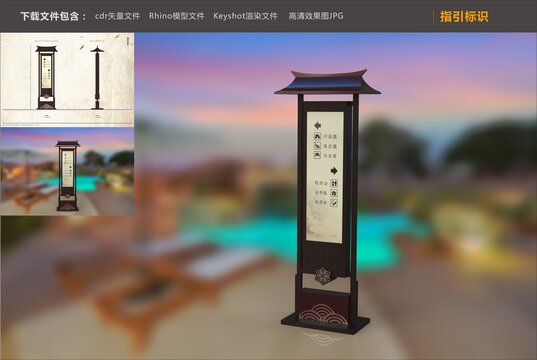Viewport: 537px width, 360px height.
Task: Click the flower emblem below the sign panel
Action: [x=323, y=275]
